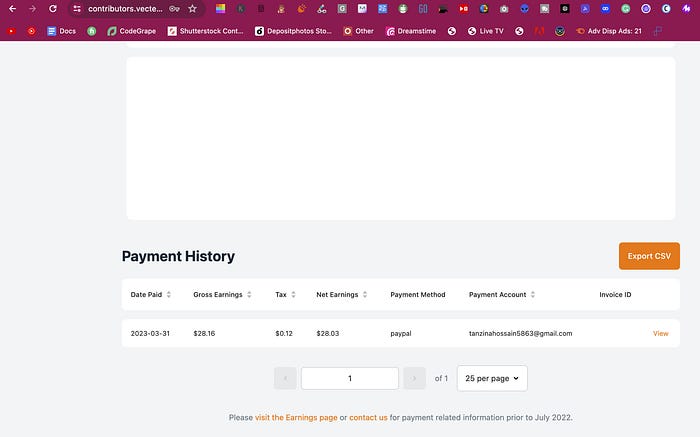Open the rainbow-striped square extension
This screenshot has height=437, width=700.
point(221,8)
